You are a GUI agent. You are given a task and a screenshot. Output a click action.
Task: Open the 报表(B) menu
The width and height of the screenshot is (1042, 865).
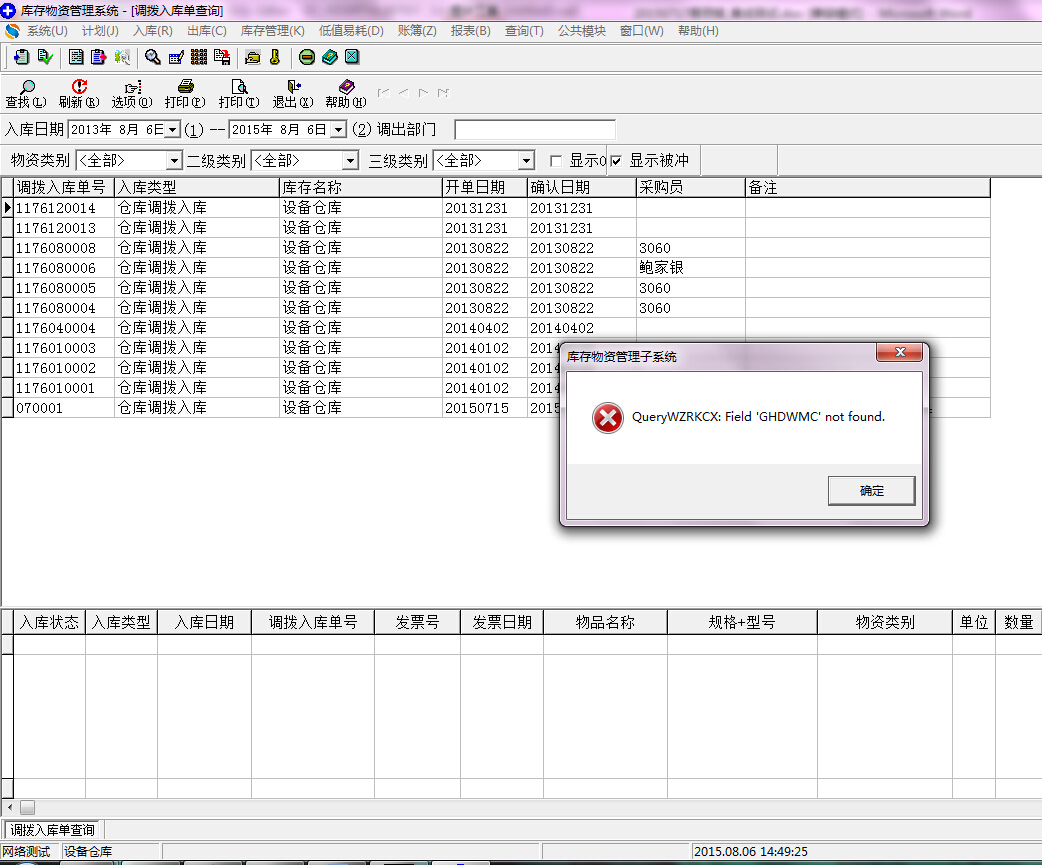coord(470,31)
